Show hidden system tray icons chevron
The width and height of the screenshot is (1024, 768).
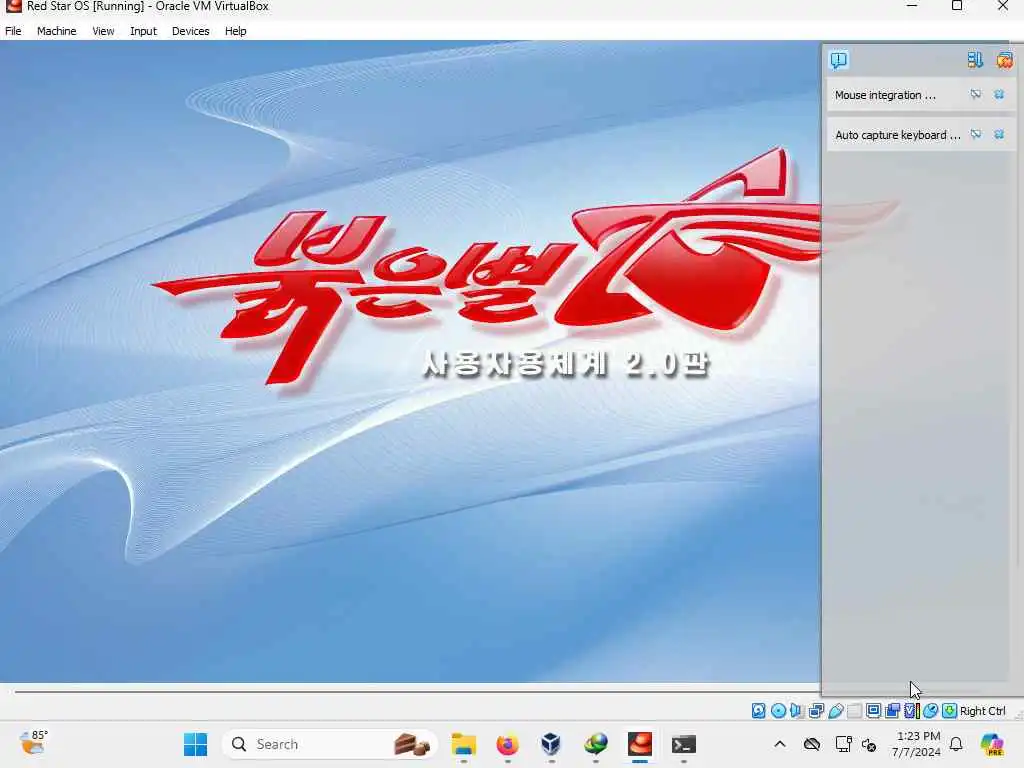780,744
